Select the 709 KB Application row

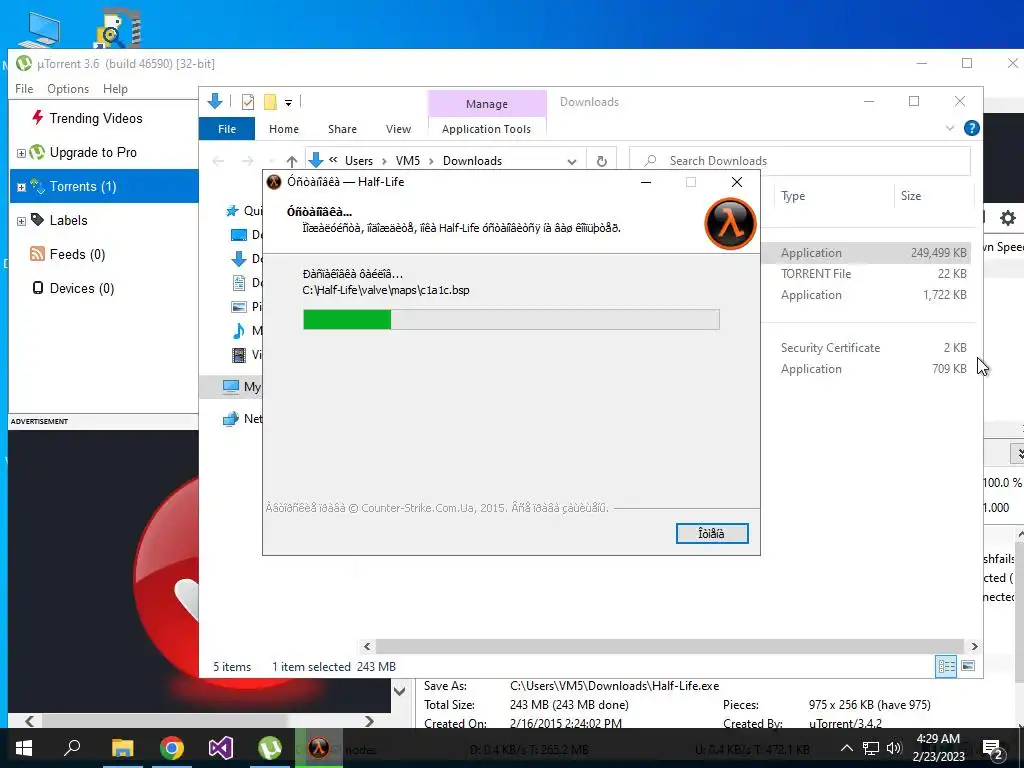(865, 368)
